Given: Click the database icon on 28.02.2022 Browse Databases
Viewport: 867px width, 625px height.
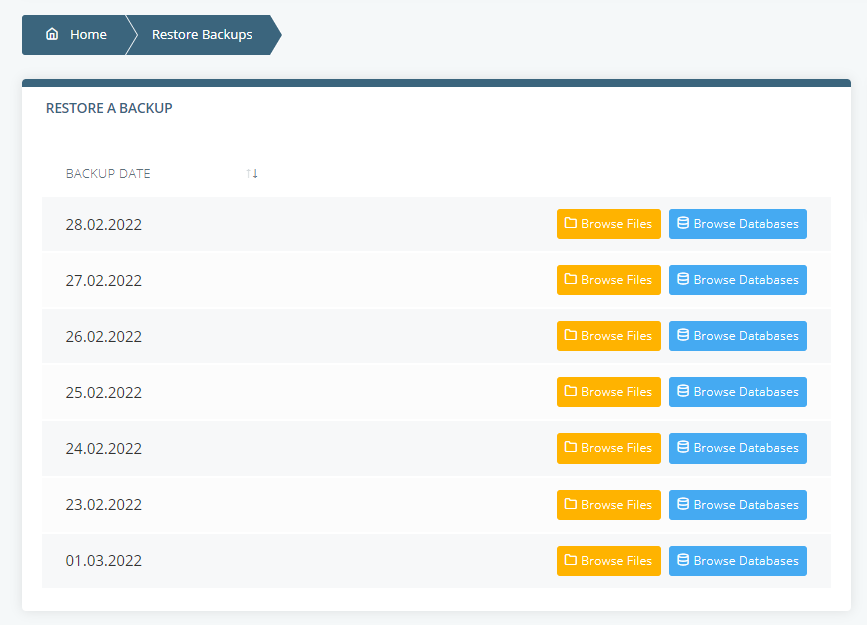Looking at the screenshot, I should click(684, 223).
